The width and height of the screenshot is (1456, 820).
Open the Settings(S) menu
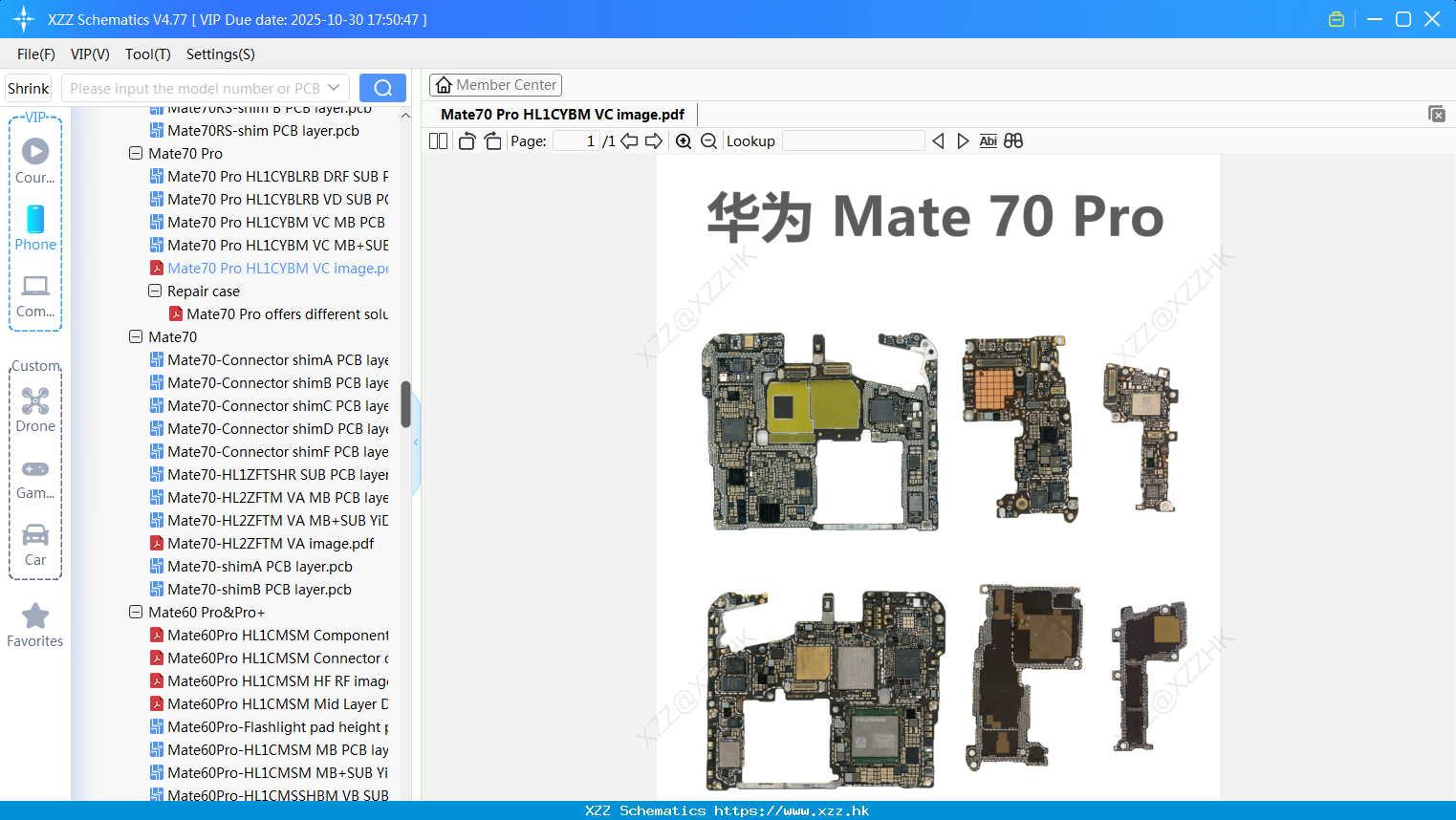point(221,54)
